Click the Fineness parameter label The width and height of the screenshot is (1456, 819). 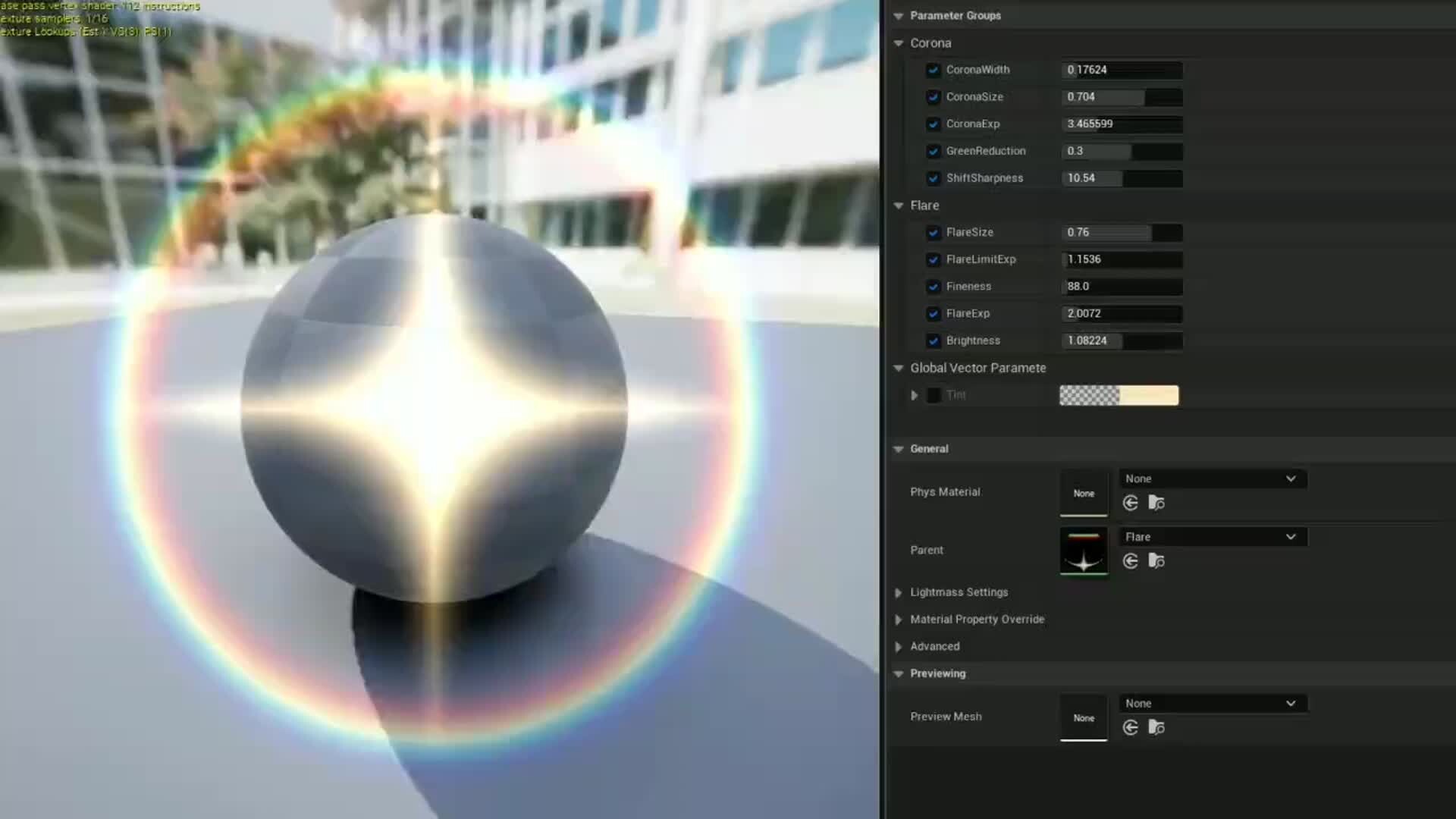click(968, 287)
